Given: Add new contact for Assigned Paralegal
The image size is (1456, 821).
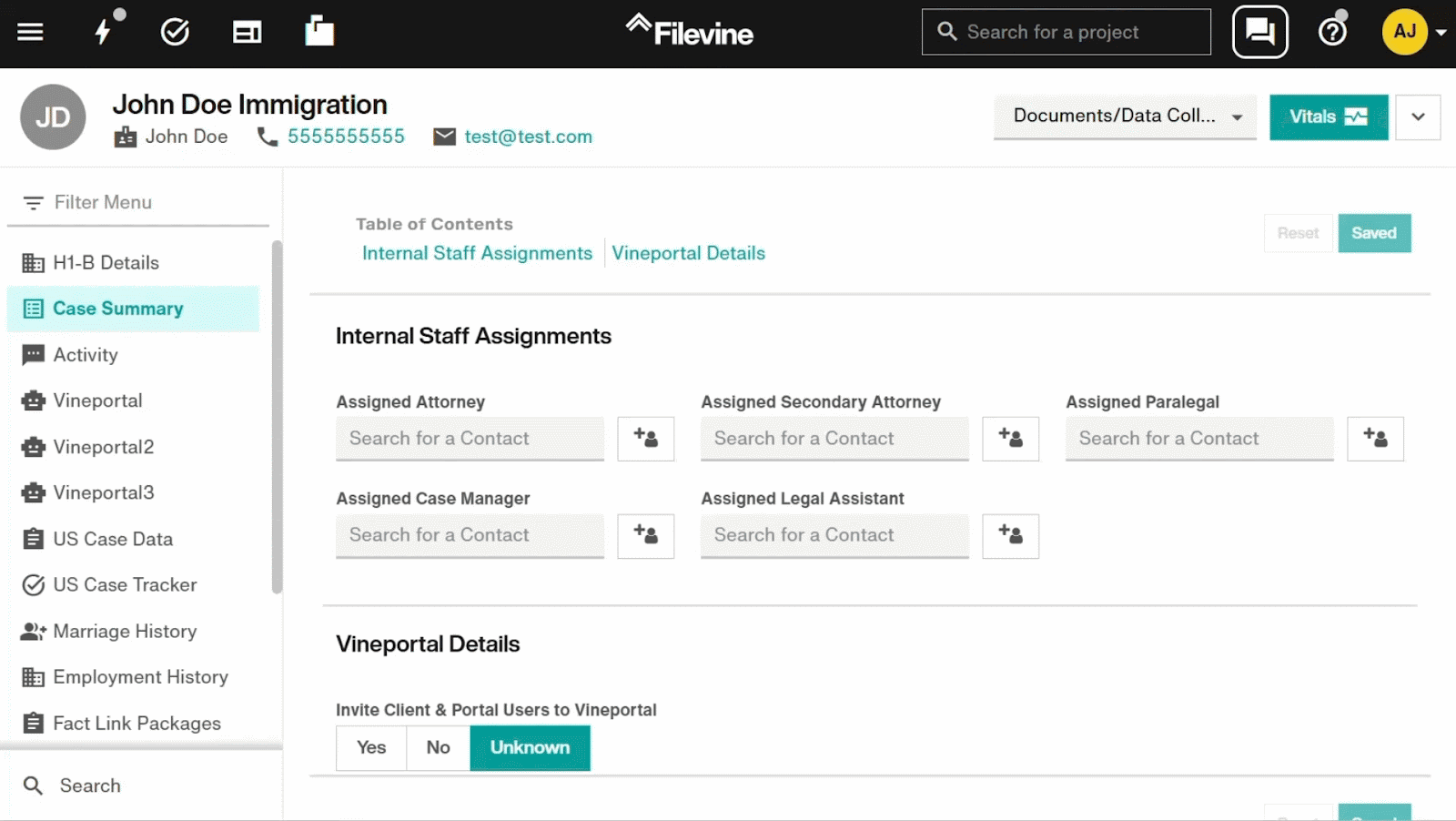Looking at the screenshot, I should (1375, 439).
